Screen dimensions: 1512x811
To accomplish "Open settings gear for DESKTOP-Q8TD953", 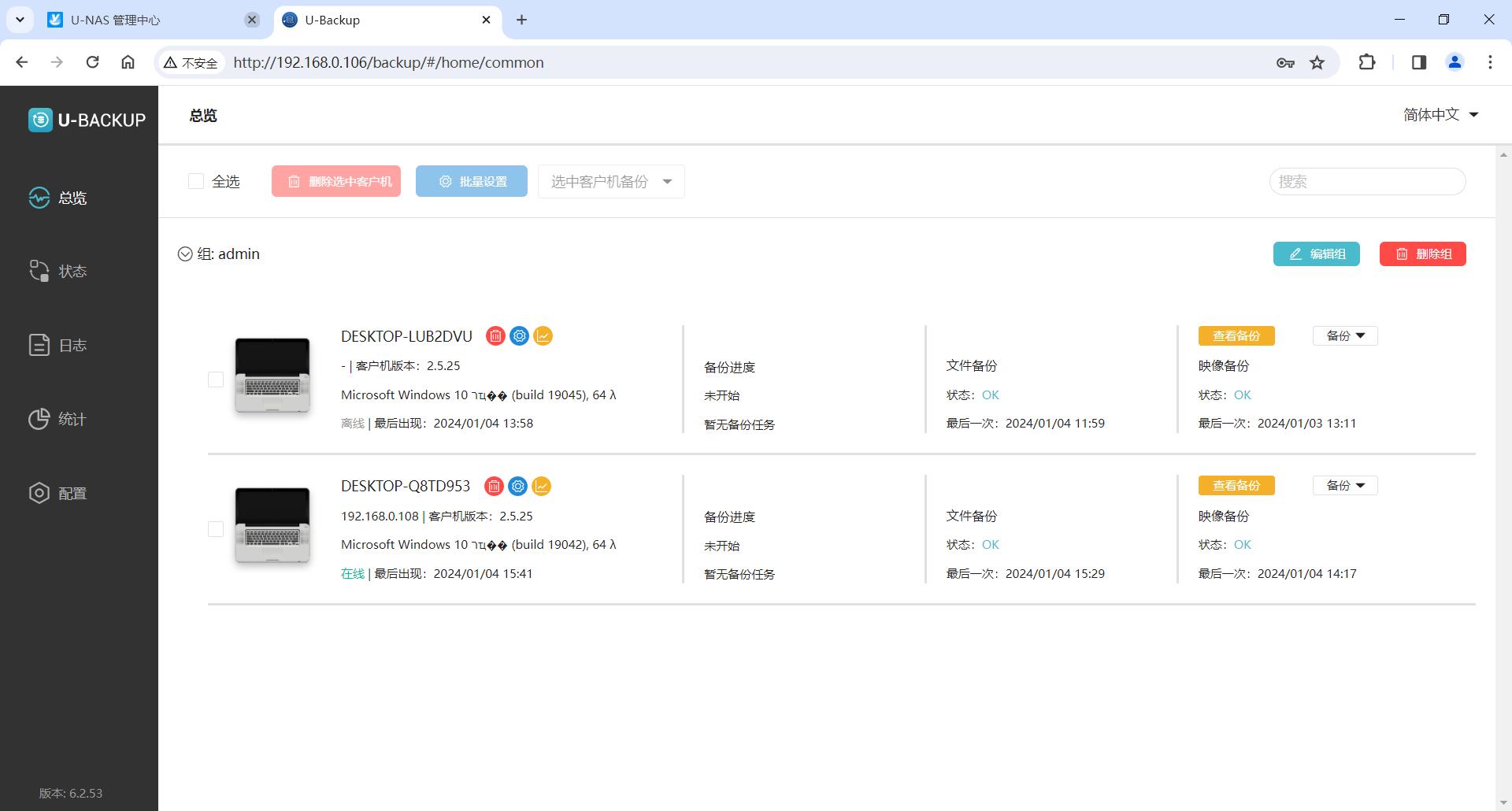I will point(517,486).
